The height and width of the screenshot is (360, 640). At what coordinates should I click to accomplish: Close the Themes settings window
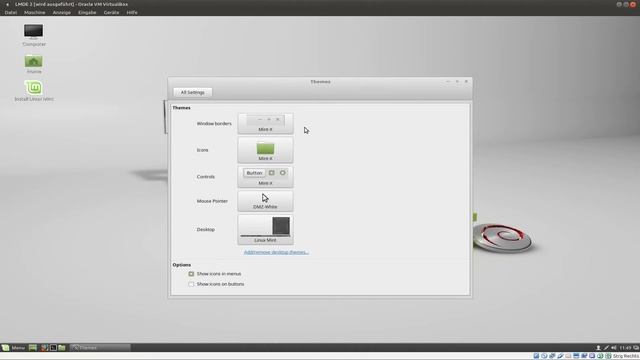tap(466, 82)
